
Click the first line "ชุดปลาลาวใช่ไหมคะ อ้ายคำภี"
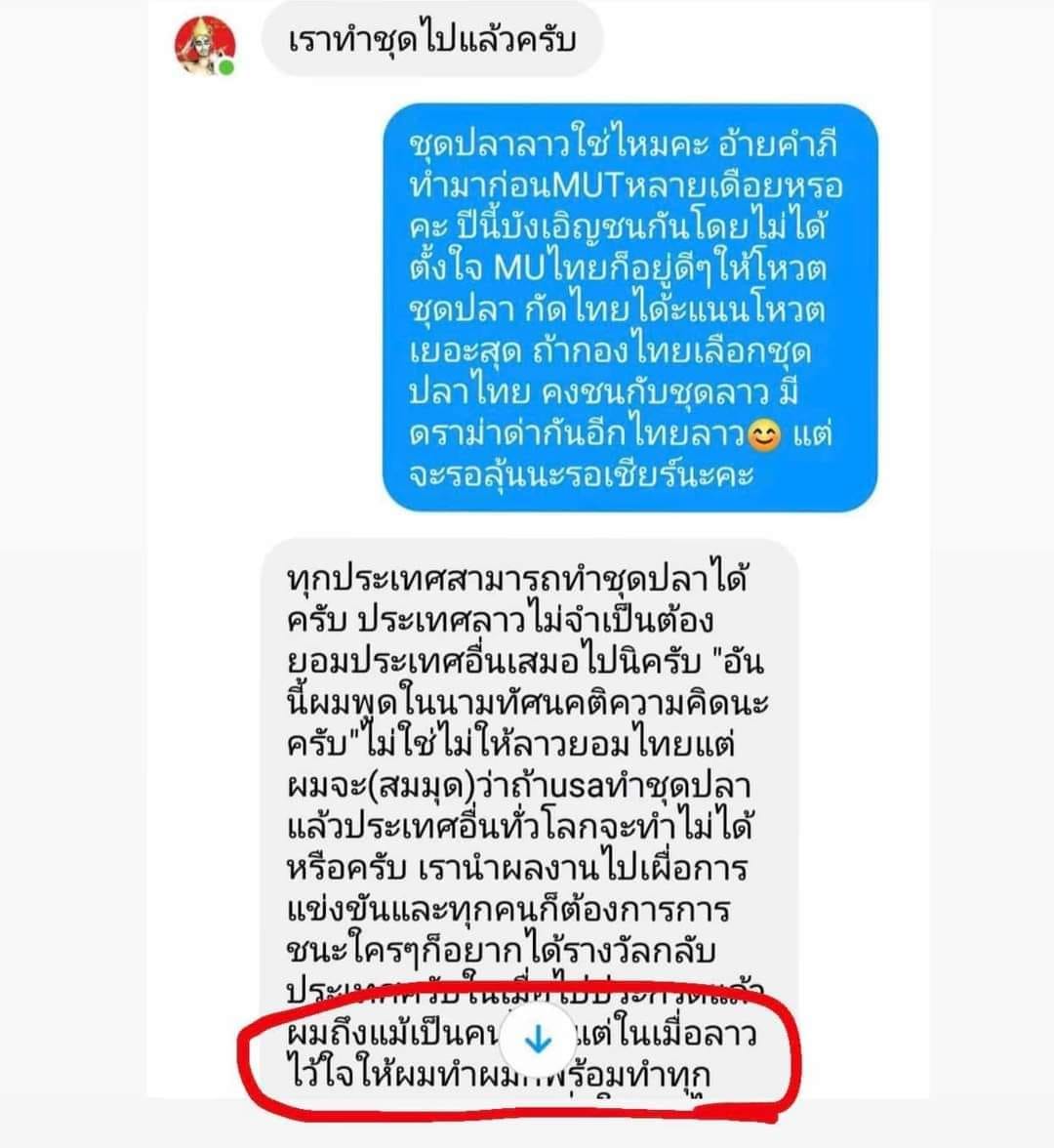[623, 144]
